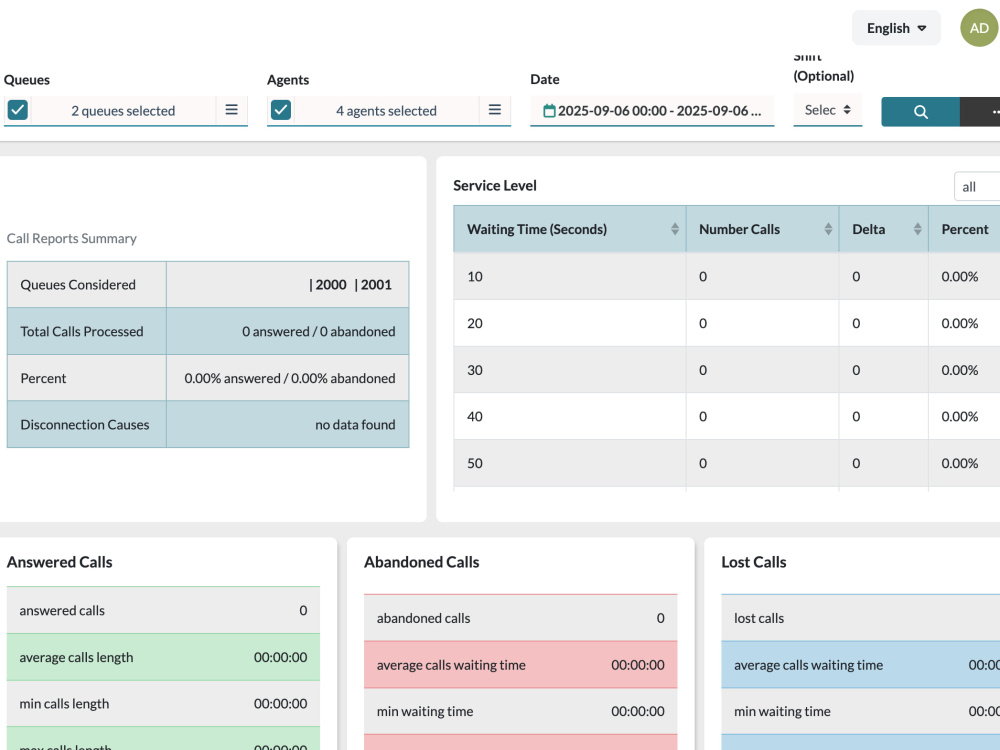Click 'min waiting time' in Abandoned Calls
The height and width of the screenshot is (750, 1000).
(520, 711)
